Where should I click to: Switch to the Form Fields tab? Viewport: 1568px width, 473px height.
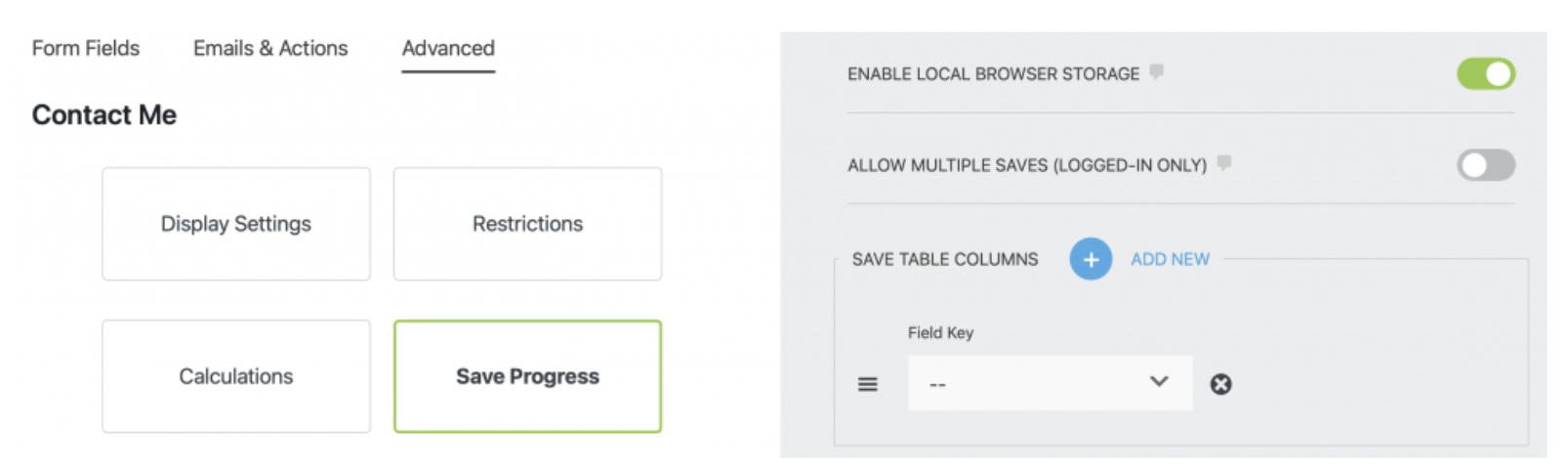click(86, 48)
